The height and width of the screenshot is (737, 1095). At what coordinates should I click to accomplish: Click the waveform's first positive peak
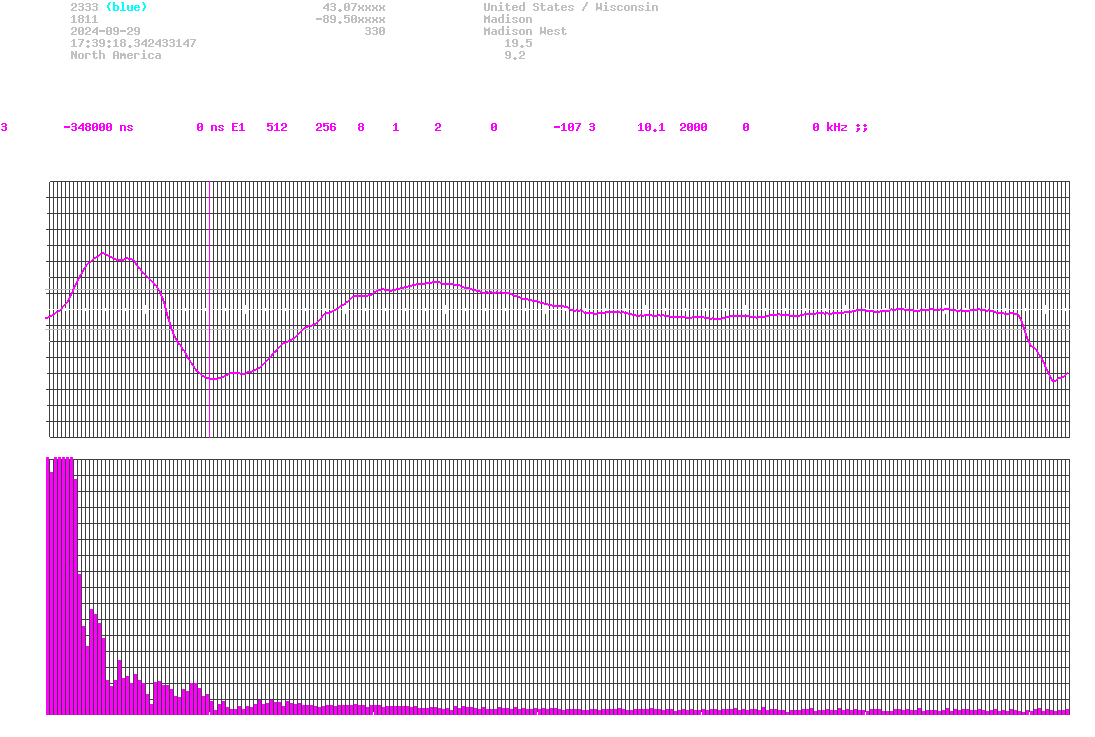pos(102,253)
